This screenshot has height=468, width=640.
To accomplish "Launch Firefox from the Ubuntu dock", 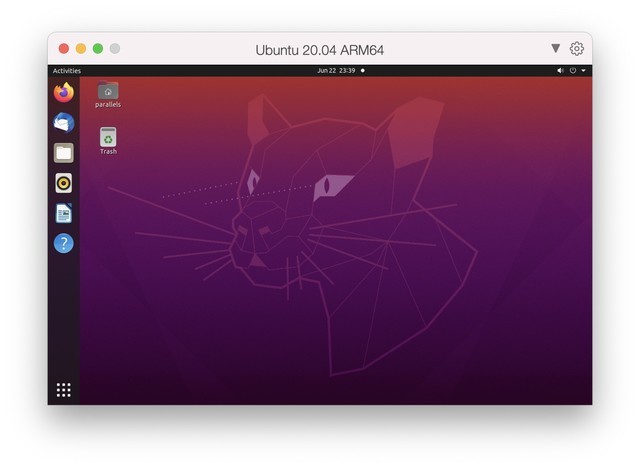I will pyautogui.click(x=64, y=93).
